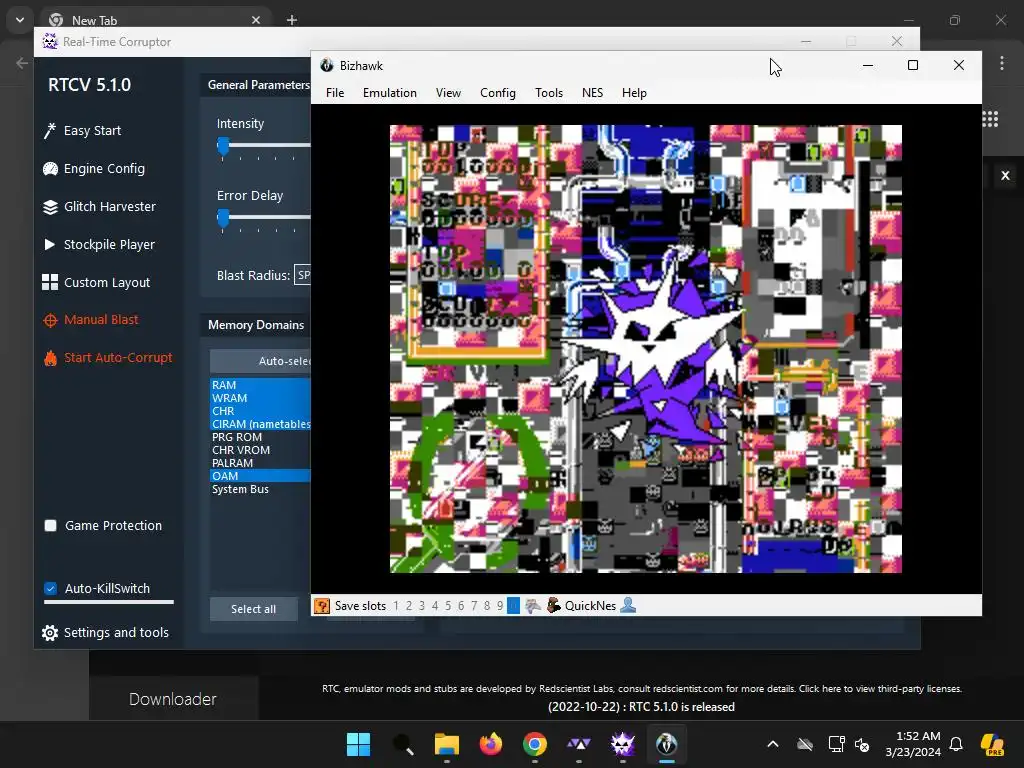Close the New Tab browser tab
Screen dimensions: 1024x768
(x=256, y=20)
